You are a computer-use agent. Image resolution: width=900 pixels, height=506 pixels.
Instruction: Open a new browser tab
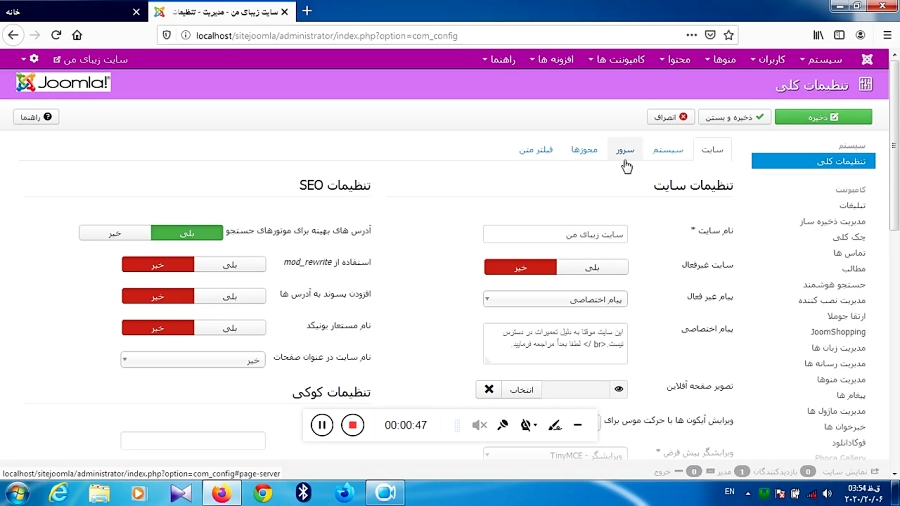tap(307, 10)
